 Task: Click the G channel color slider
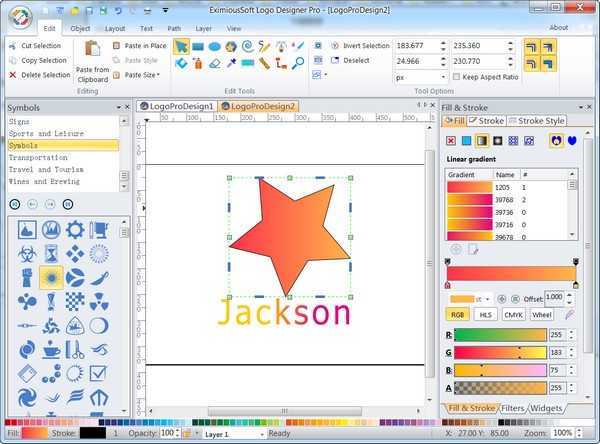tap(501, 353)
